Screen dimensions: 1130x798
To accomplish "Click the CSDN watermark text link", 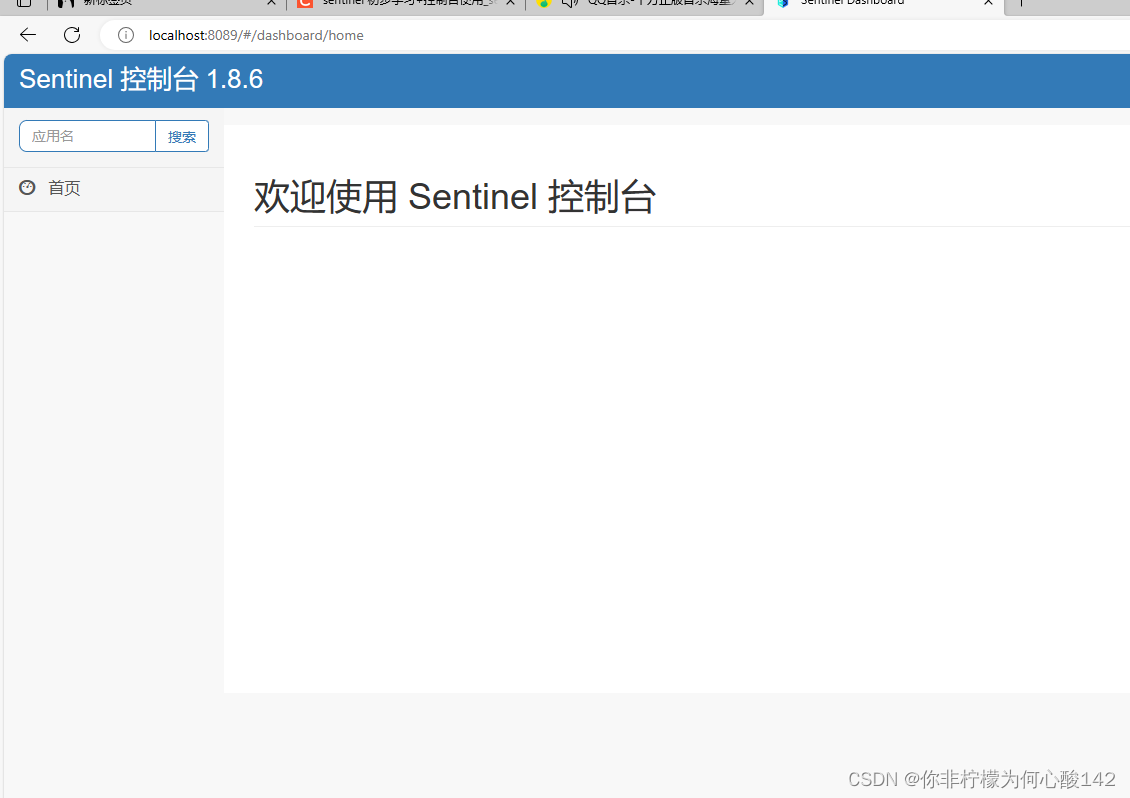I will (x=981, y=779).
